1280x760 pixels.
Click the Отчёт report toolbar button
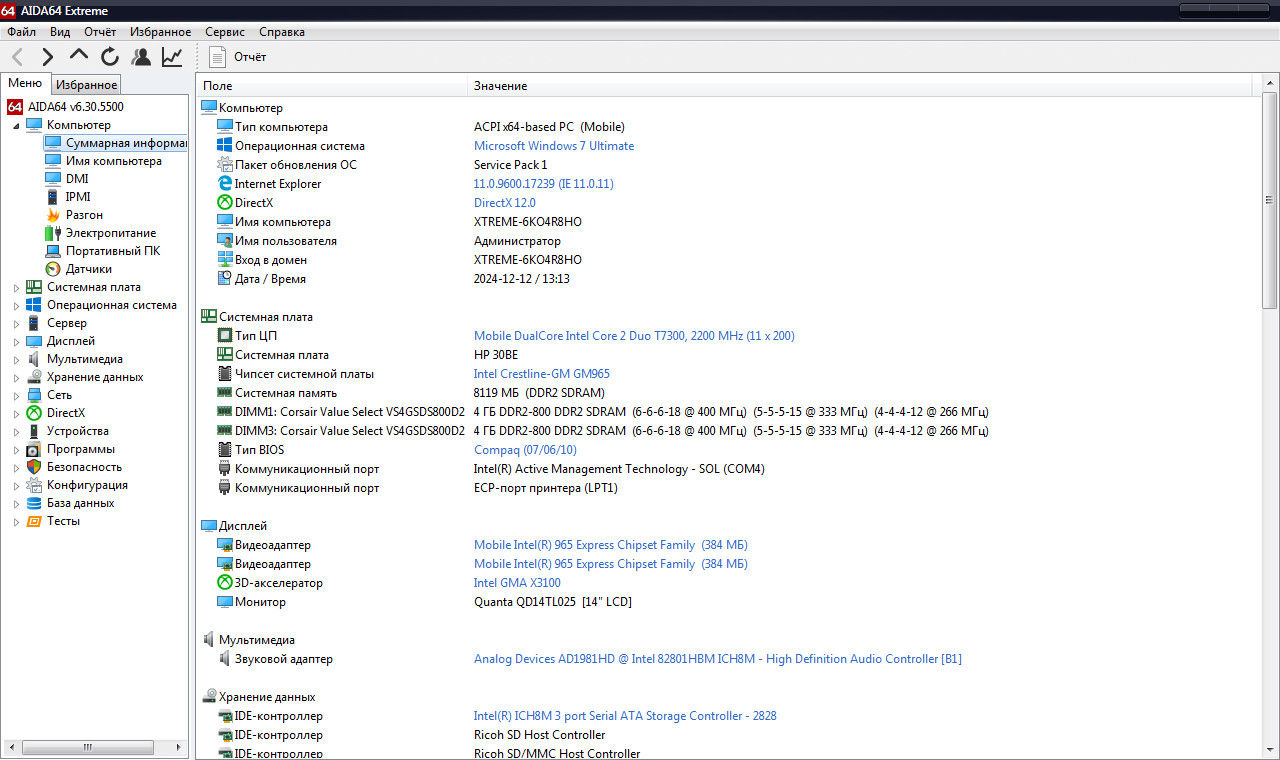(238, 57)
